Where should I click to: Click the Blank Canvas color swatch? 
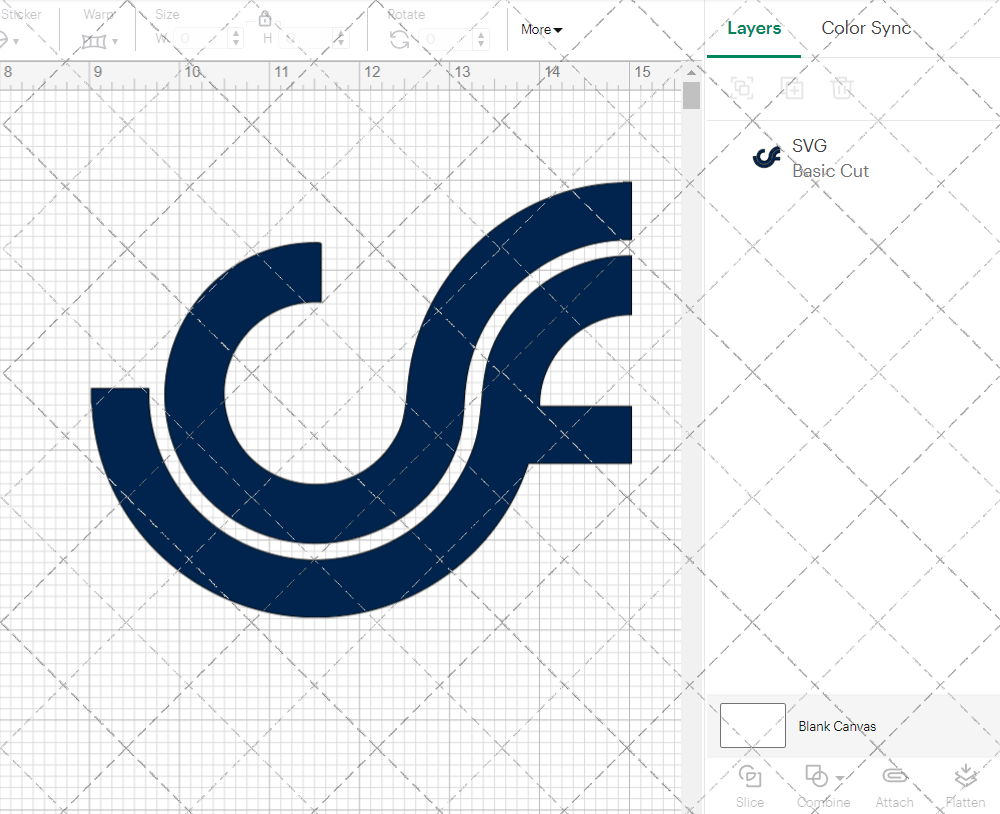(x=752, y=726)
